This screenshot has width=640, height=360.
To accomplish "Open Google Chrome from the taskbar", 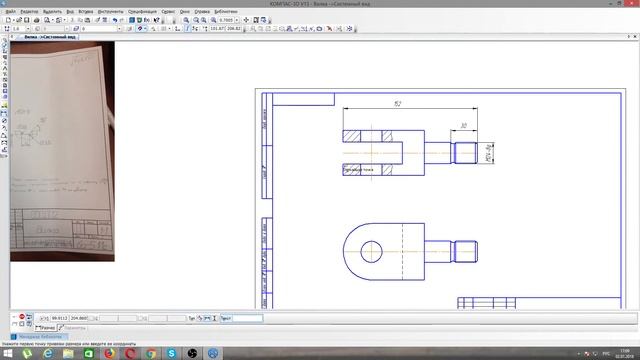I will click(151, 353).
